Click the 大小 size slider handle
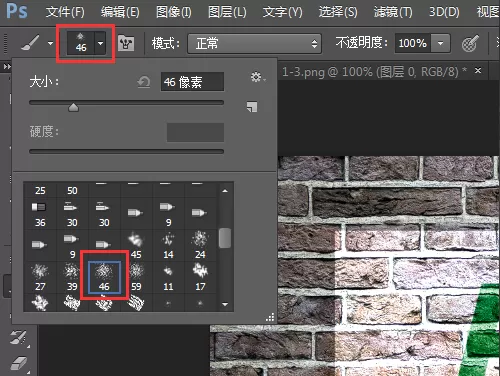The width and height of the screenshot is (500, 376). (73, 107)
